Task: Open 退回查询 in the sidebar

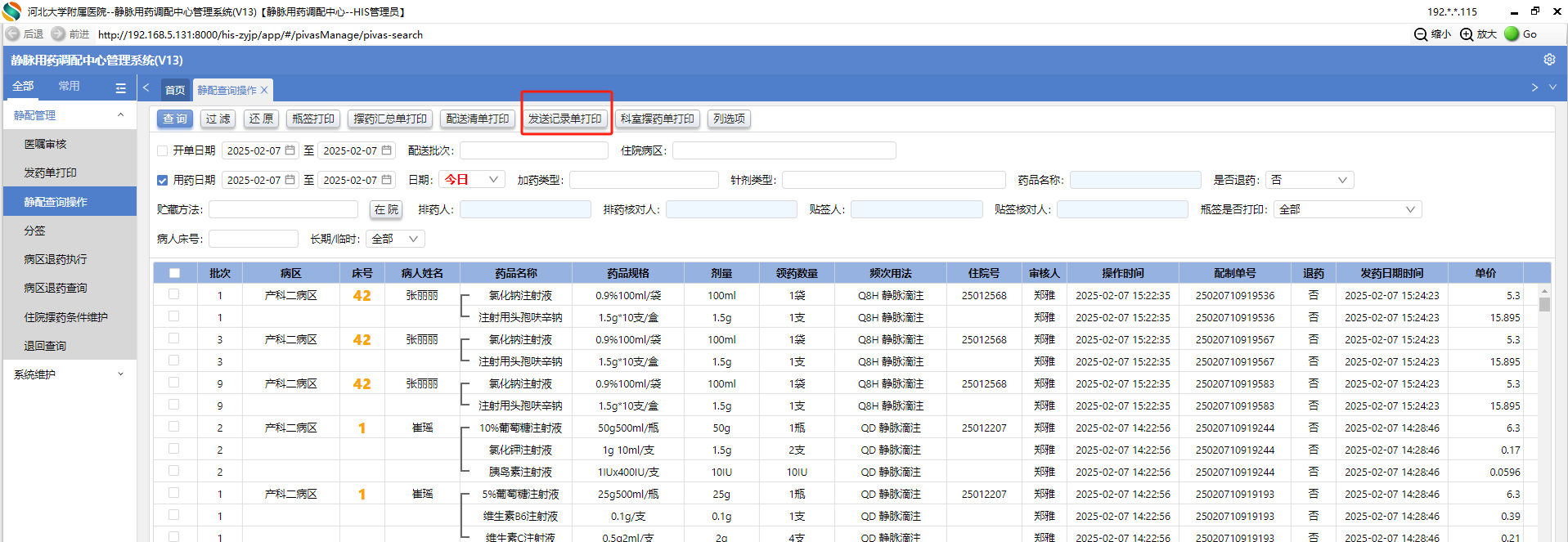Action: click(70, 346)
